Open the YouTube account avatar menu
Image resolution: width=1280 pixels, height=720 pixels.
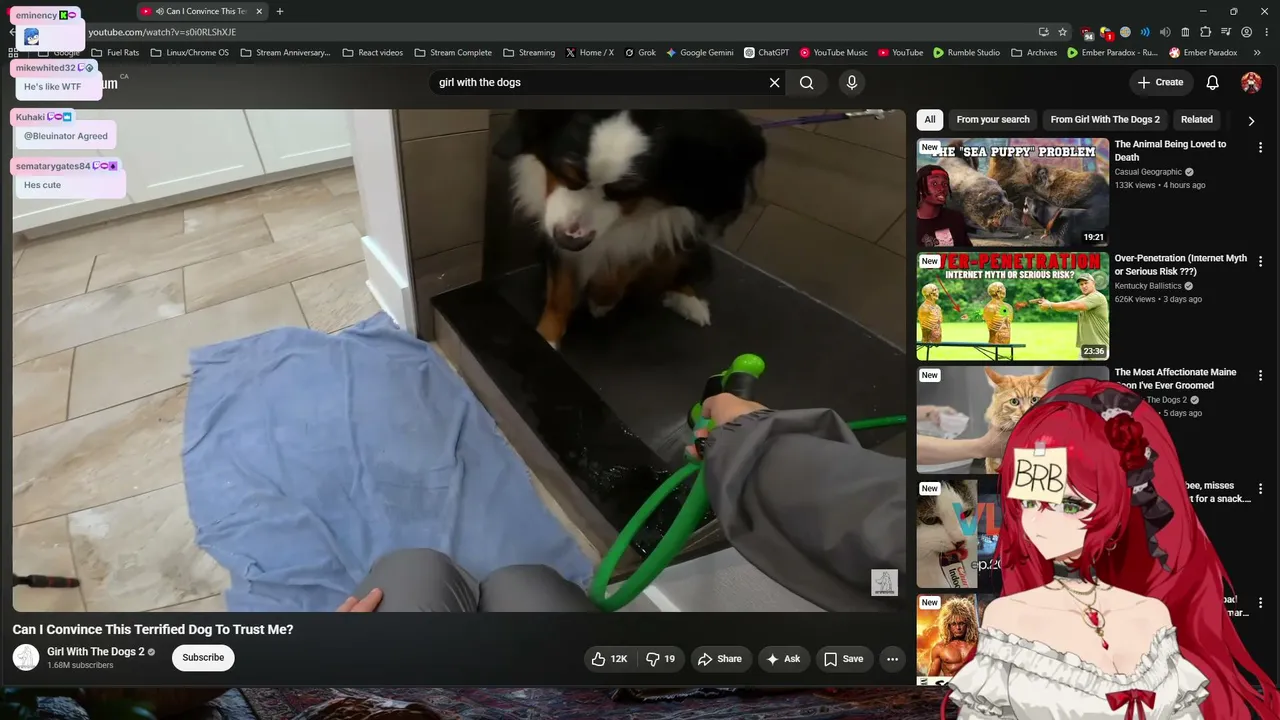point(1251,83)
